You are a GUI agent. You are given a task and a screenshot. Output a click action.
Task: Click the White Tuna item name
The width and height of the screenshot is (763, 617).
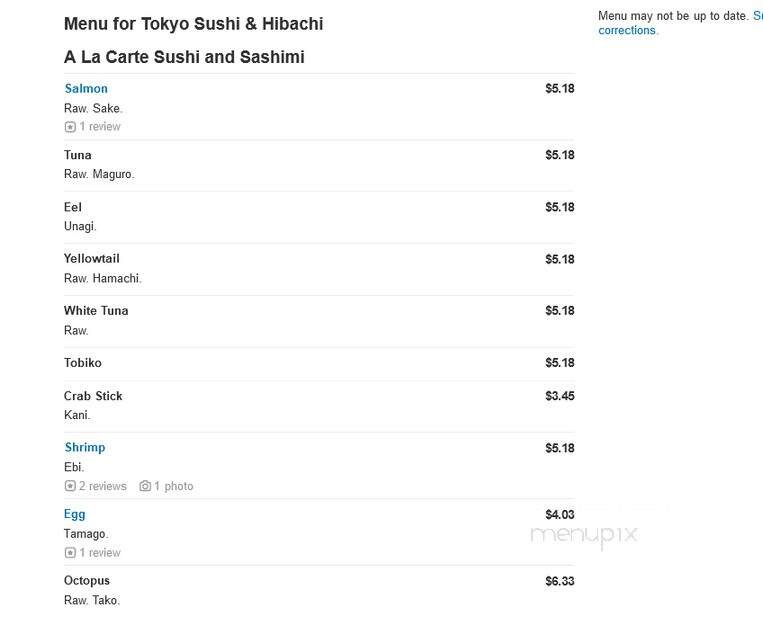point(96,311)
